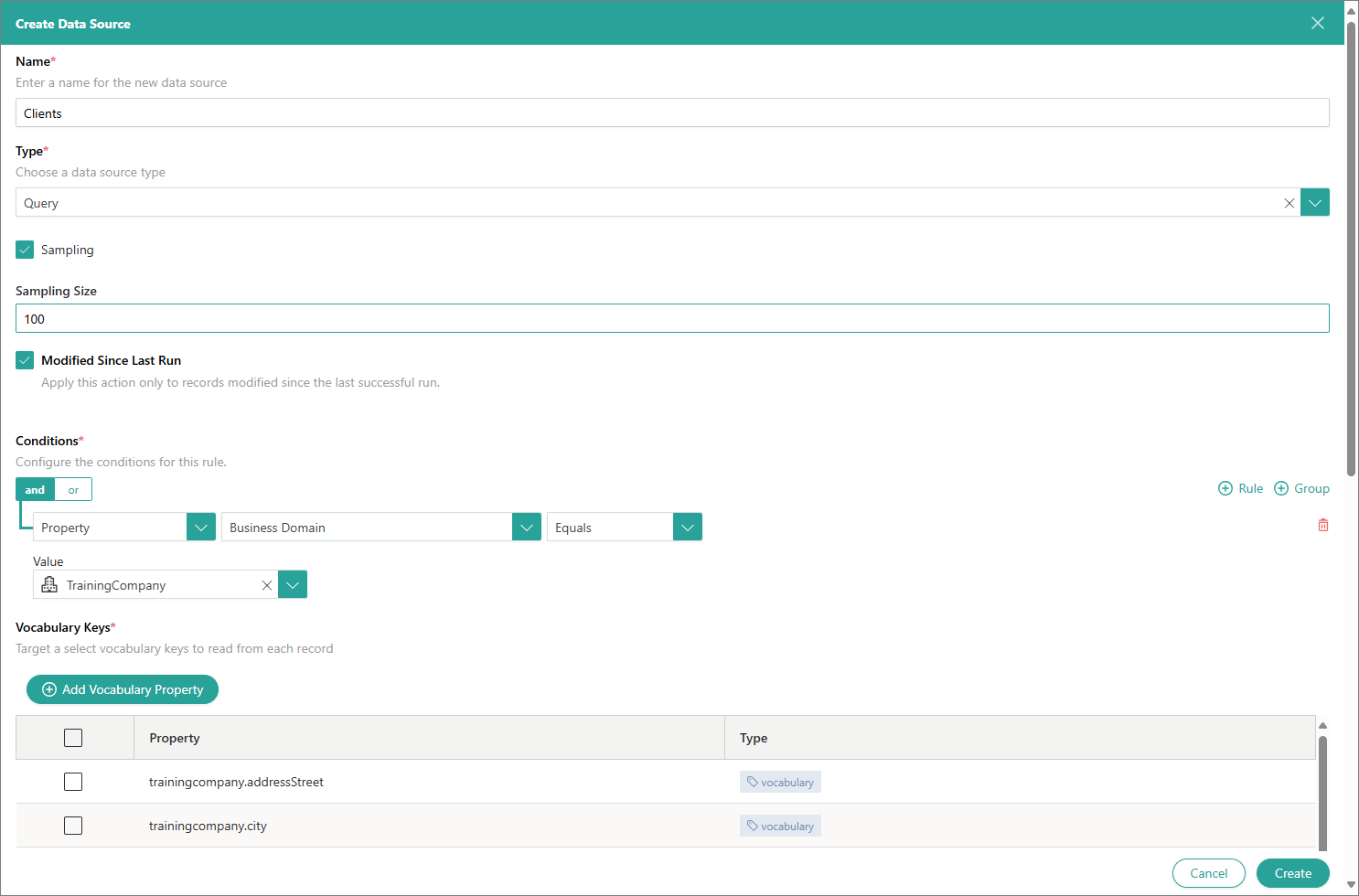The width and height of the screenshot is (1359, 896).
Task: Close the Create Data Source dialog
Action: pos(1317,23)
